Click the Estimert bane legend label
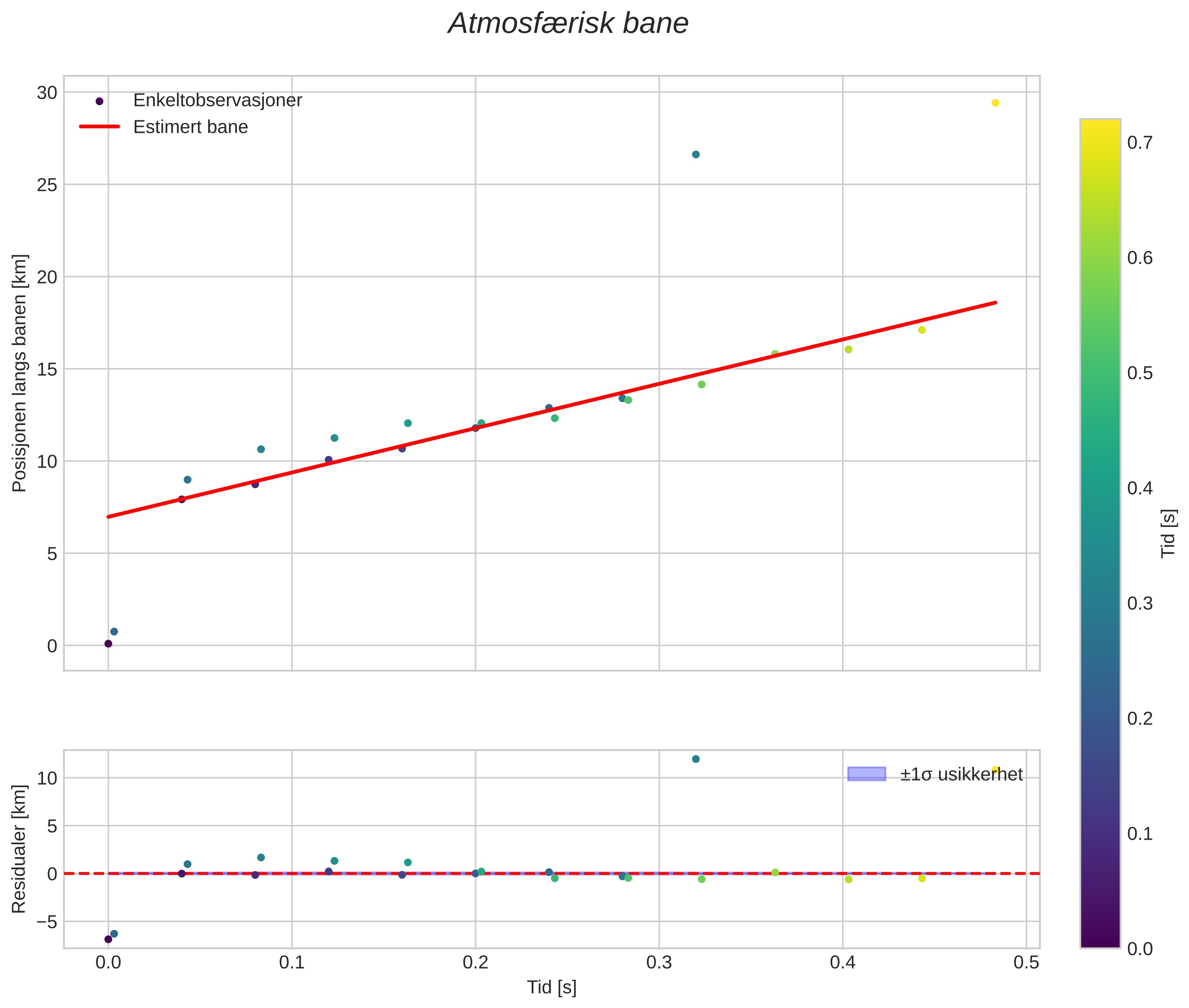This screenshot has height=1008, width=1189. point(190,126)
